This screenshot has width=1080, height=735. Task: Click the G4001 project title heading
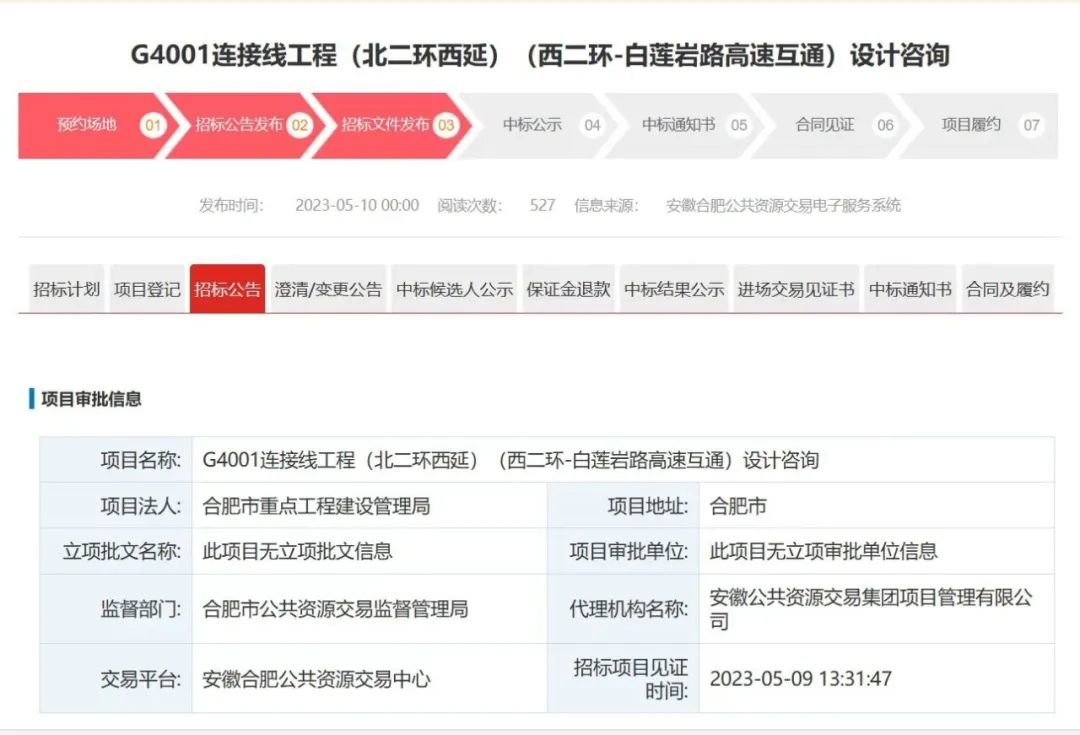[540, 55]
